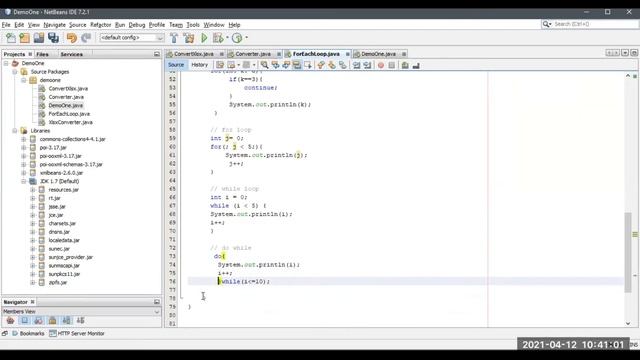Click the Redo arrow icon
The height and width of the screenshot is (360, 640).
(86, 38)
